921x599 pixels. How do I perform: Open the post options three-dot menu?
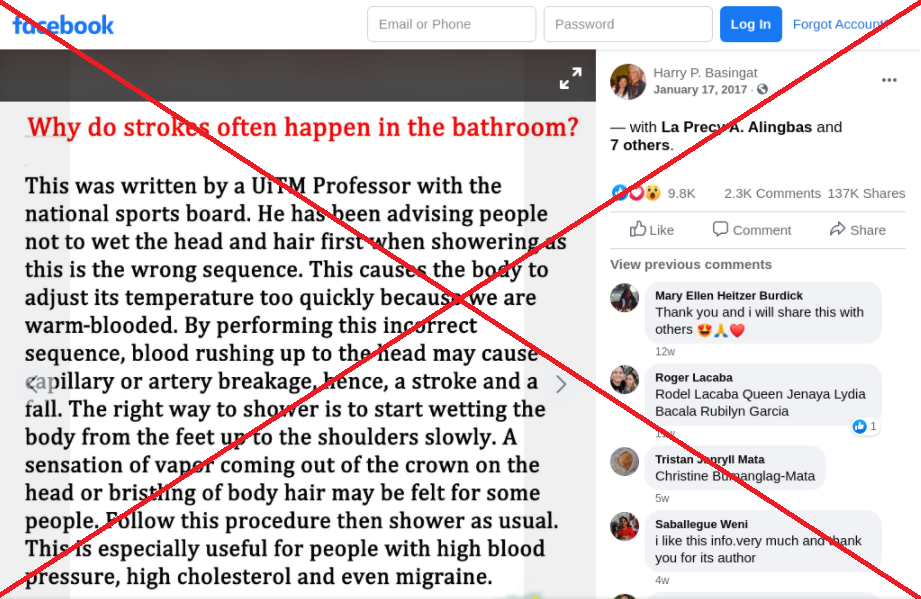pos(889,80)
